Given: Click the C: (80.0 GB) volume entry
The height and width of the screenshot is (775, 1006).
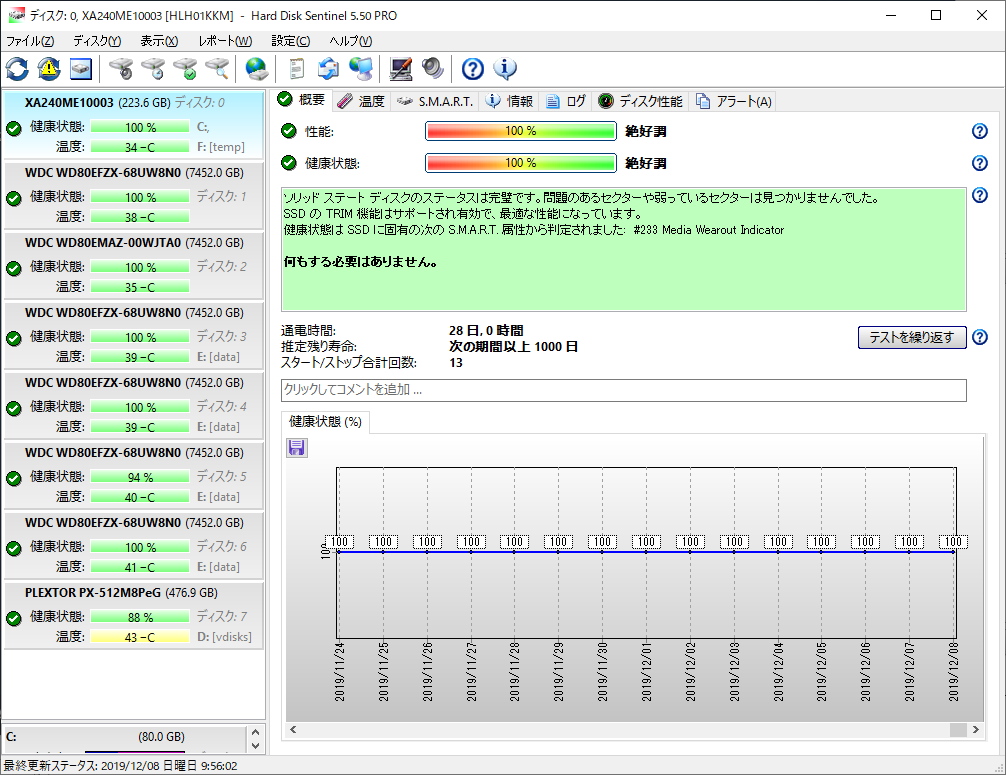Looking at the screenshot, I should click(124, 737).
